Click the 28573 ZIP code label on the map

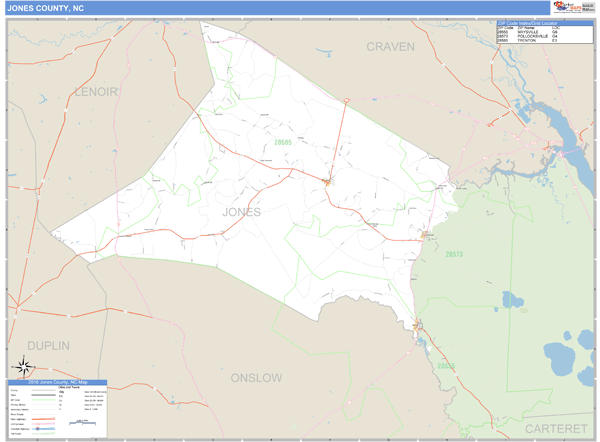(453, 254)
